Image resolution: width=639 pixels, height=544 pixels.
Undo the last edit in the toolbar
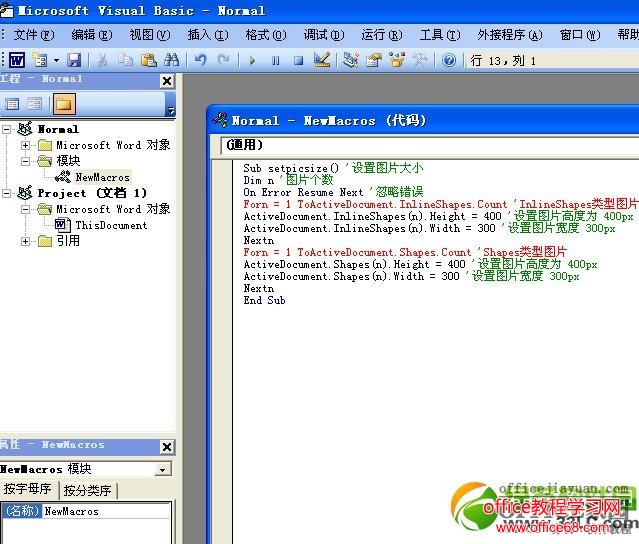[x=200, y=60]
